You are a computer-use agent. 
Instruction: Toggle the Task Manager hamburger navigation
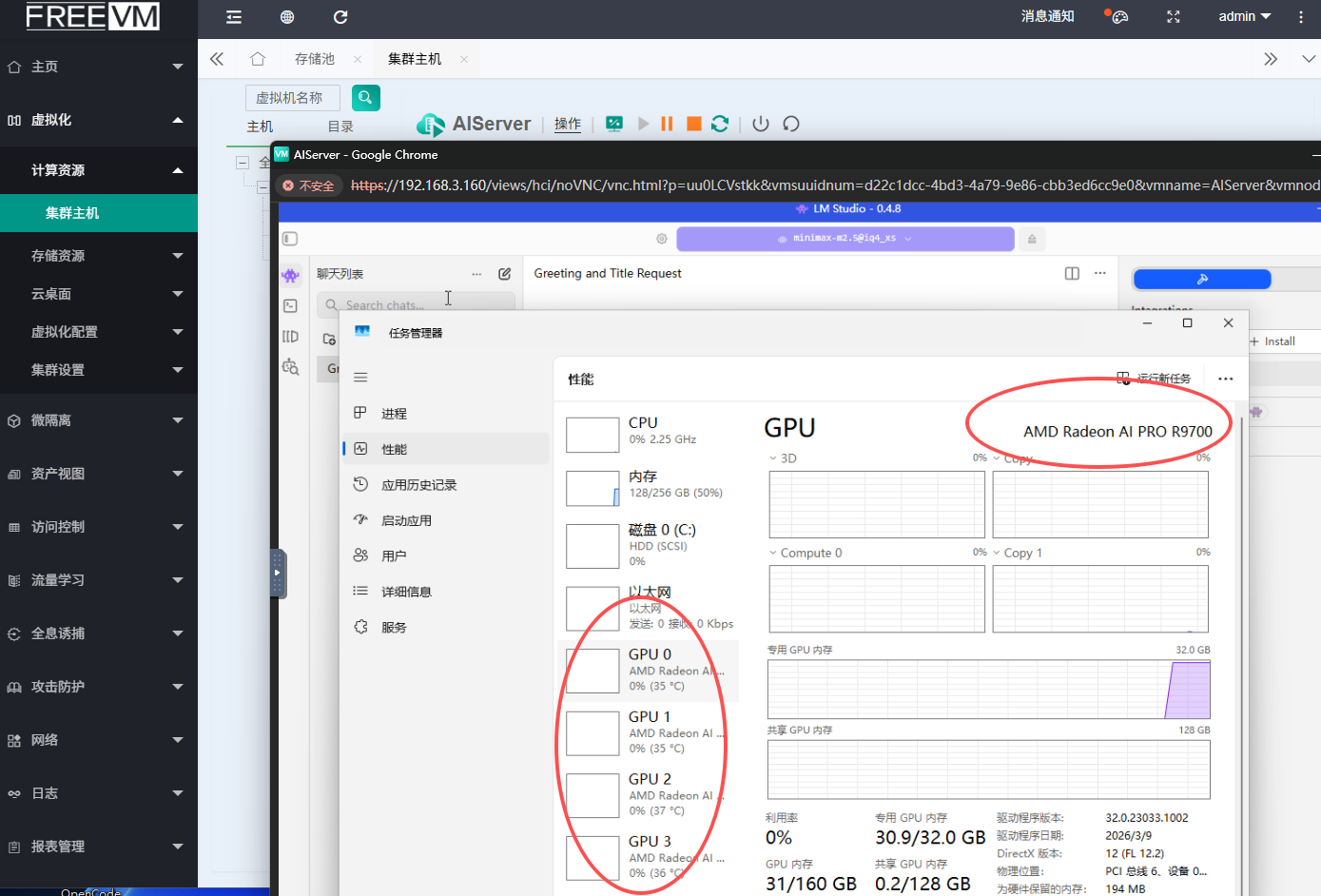[x=360, y=378]
